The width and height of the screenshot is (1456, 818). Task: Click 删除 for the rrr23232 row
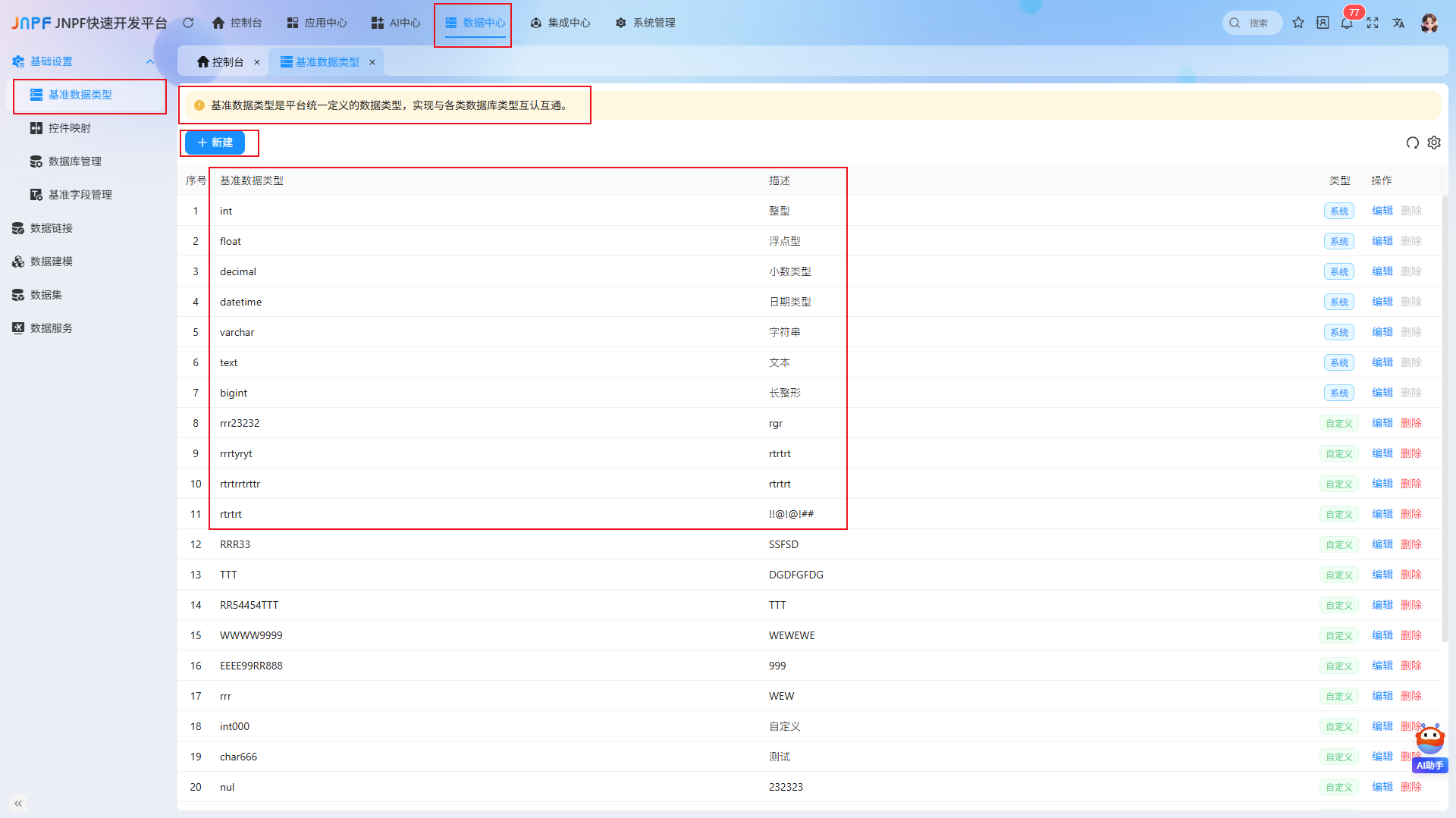coord(1411,423)
